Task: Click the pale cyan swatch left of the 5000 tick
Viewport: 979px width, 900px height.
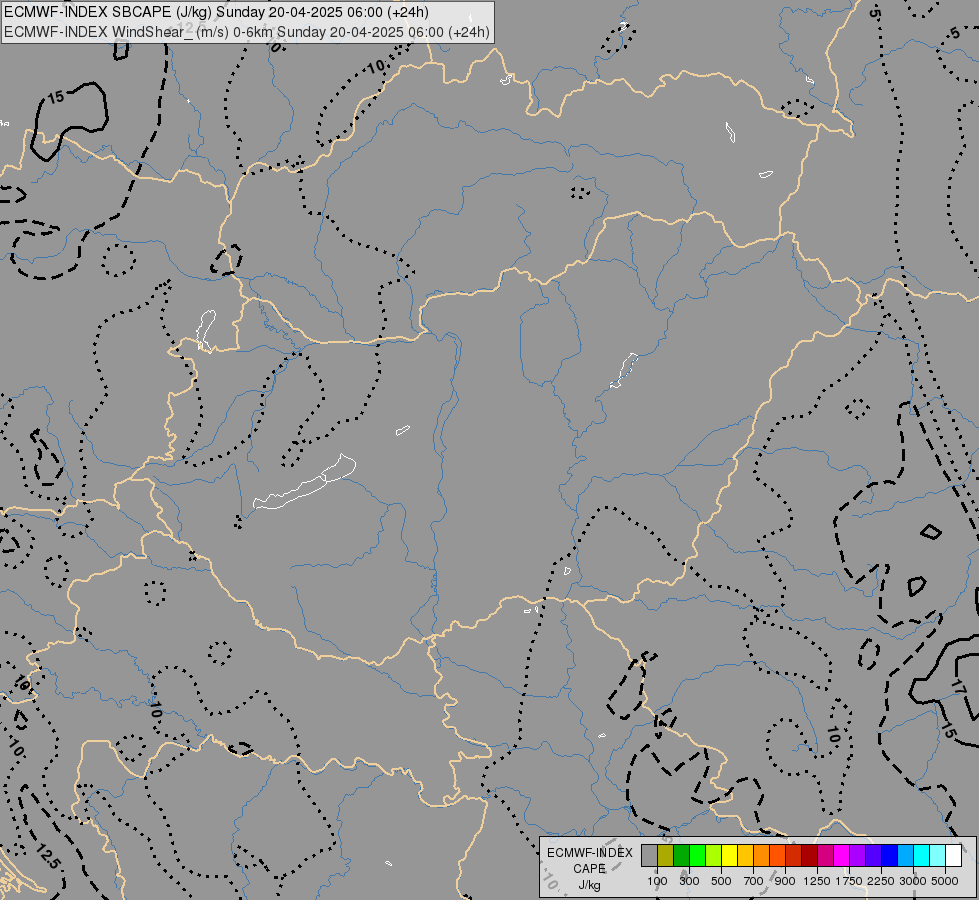Action: pos(938,855)
